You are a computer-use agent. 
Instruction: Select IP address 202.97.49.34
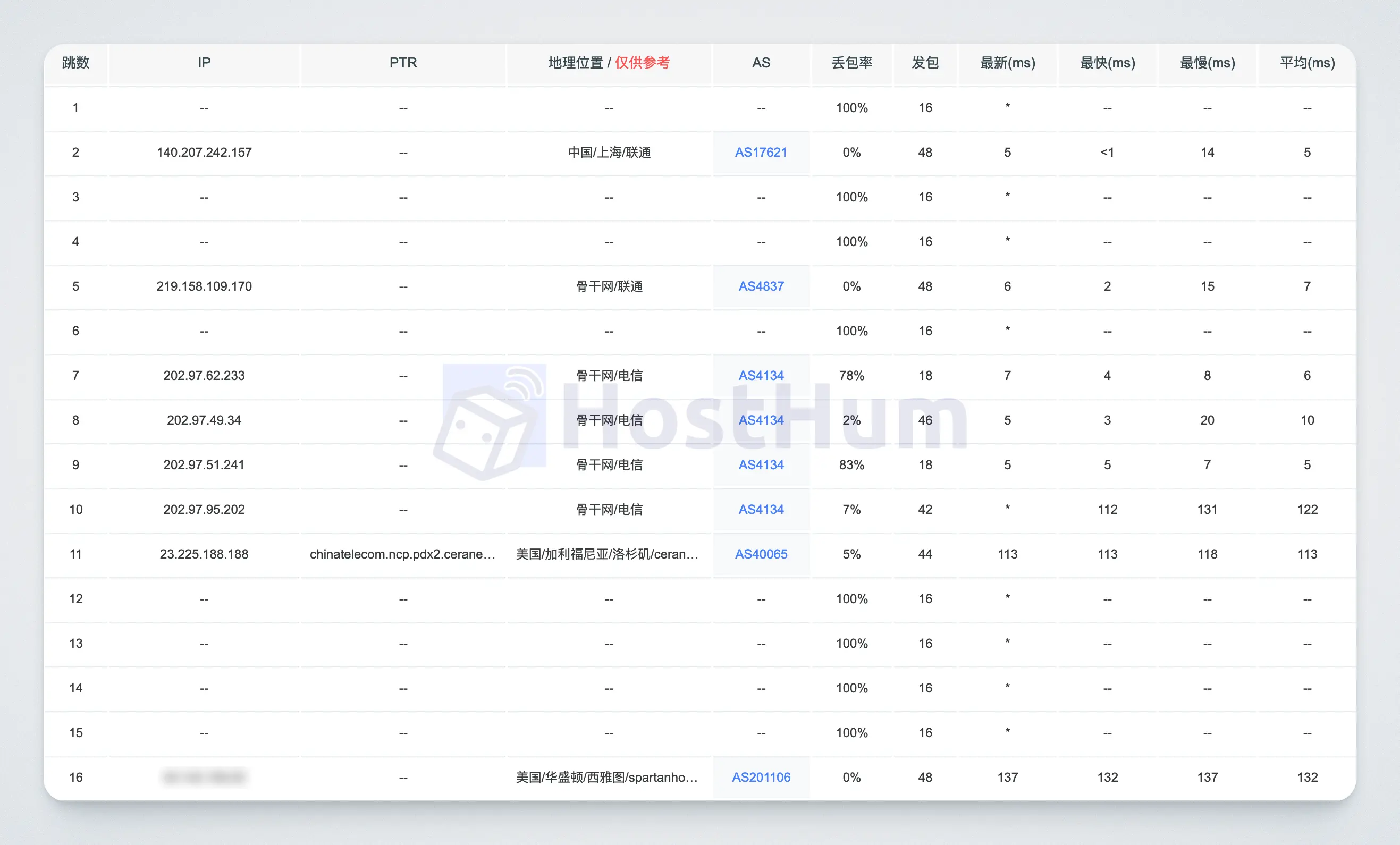[x=204, y=420]
